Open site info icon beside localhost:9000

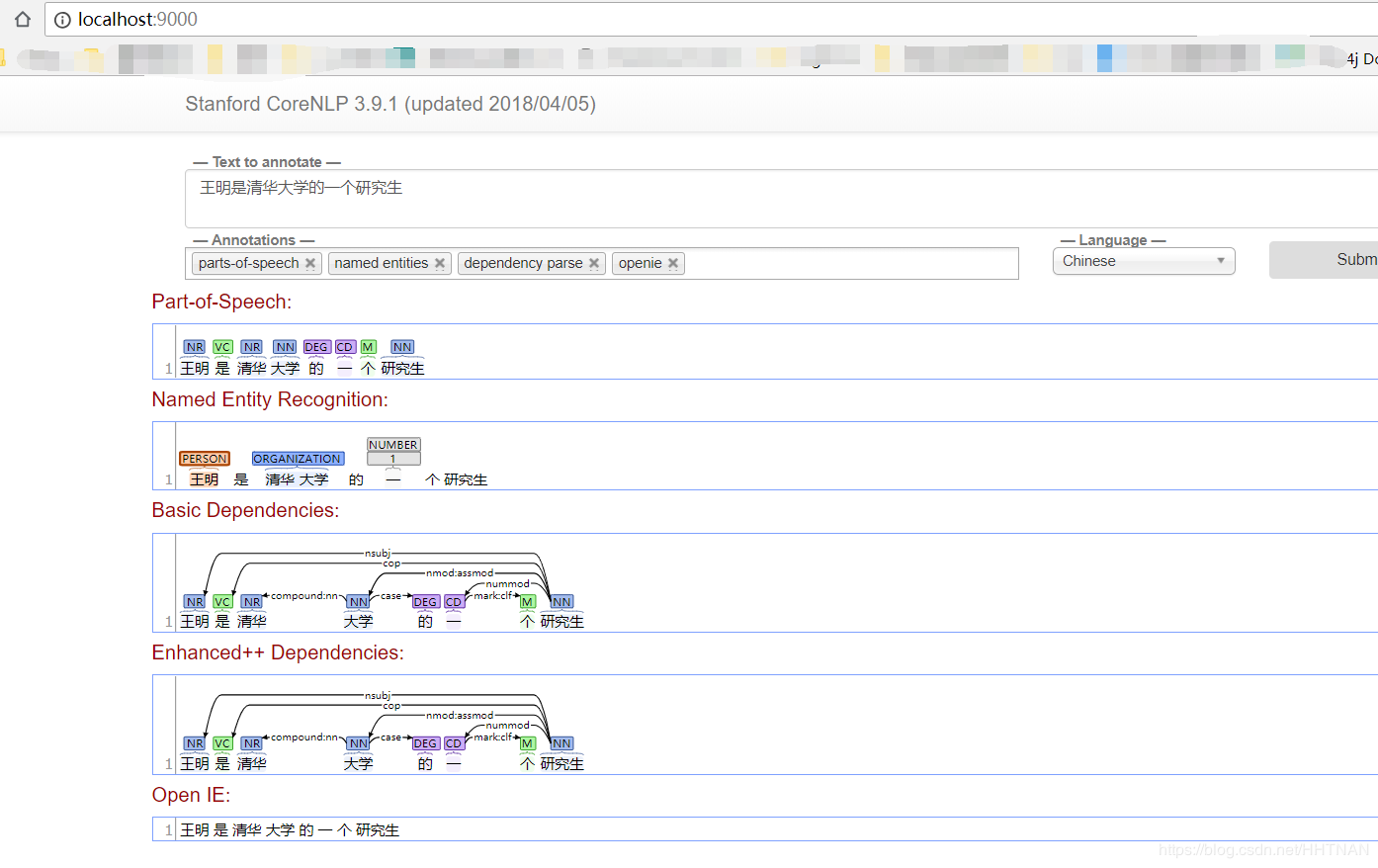(62, 20)
